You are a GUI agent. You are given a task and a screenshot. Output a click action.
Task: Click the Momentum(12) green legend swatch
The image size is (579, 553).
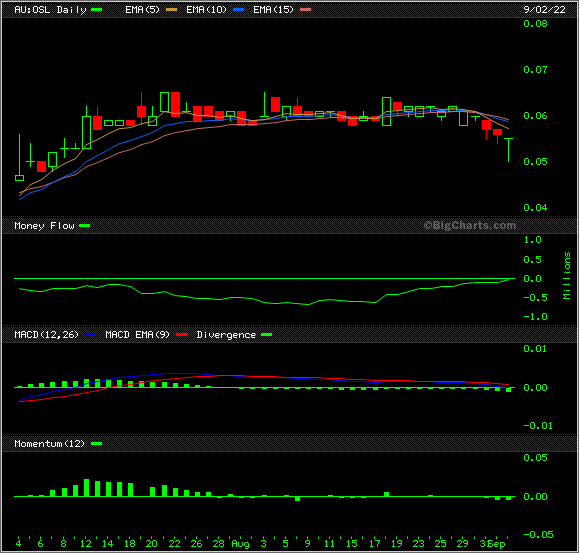[x=96, y=443]
